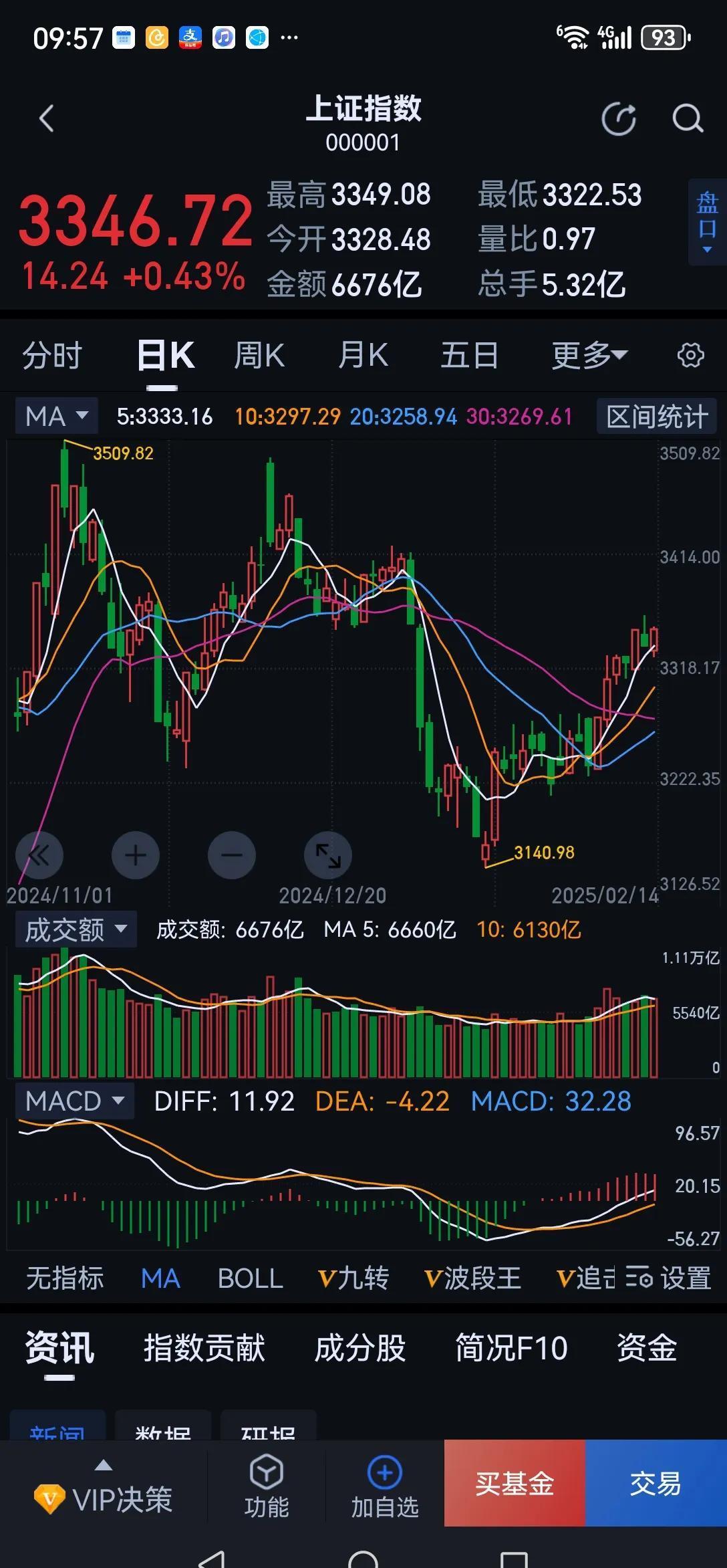The width and height of the screenshot is (727, 1568).
Task: Tap the refresh/share circular arrow icon
Action: [619, 119]
